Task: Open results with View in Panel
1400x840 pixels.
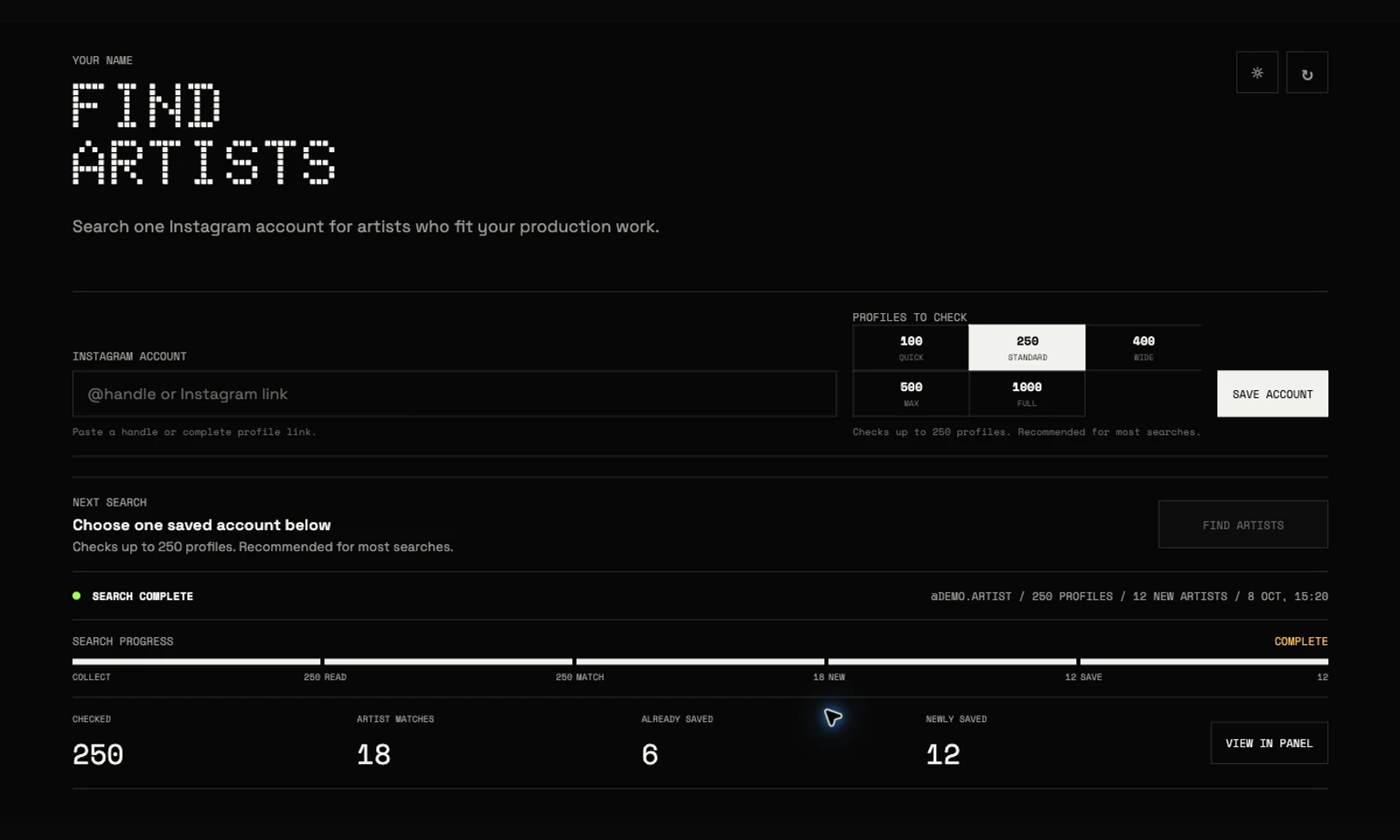Action: click(x=1269, y=743)
